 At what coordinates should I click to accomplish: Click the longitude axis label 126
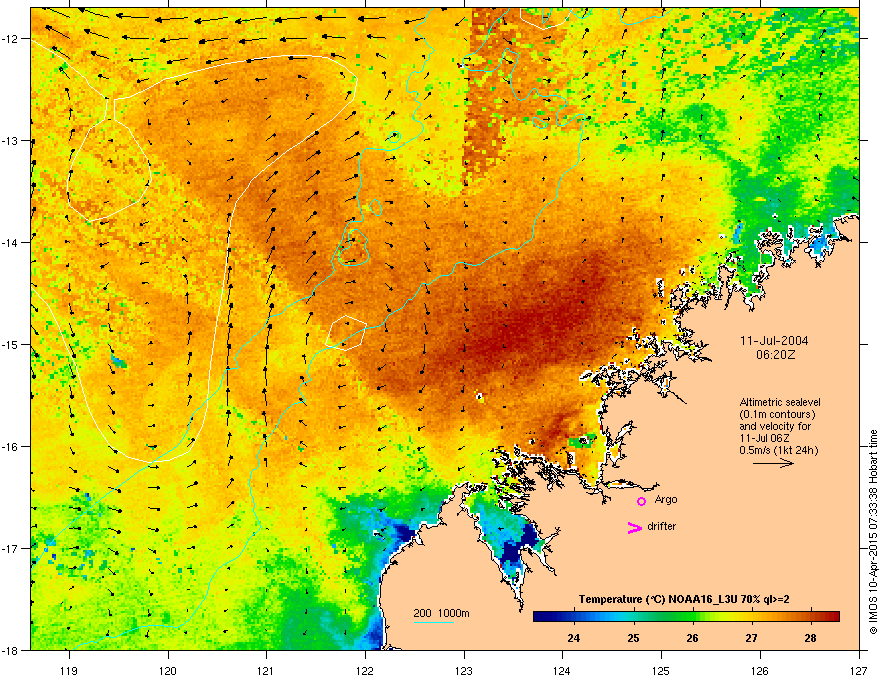[x=760, y=670]
